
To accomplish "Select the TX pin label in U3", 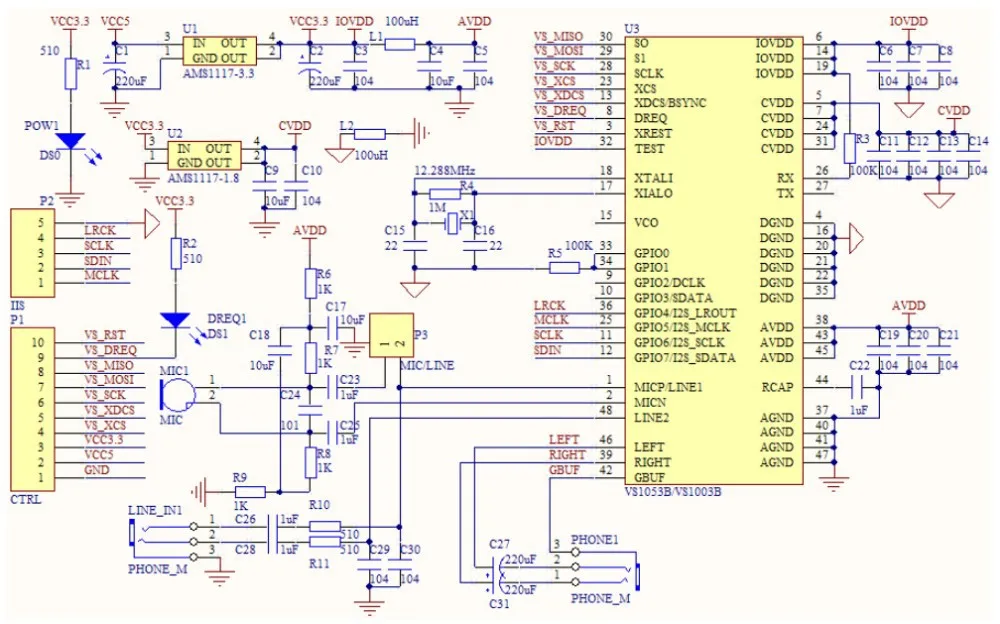I will point(785,193).
